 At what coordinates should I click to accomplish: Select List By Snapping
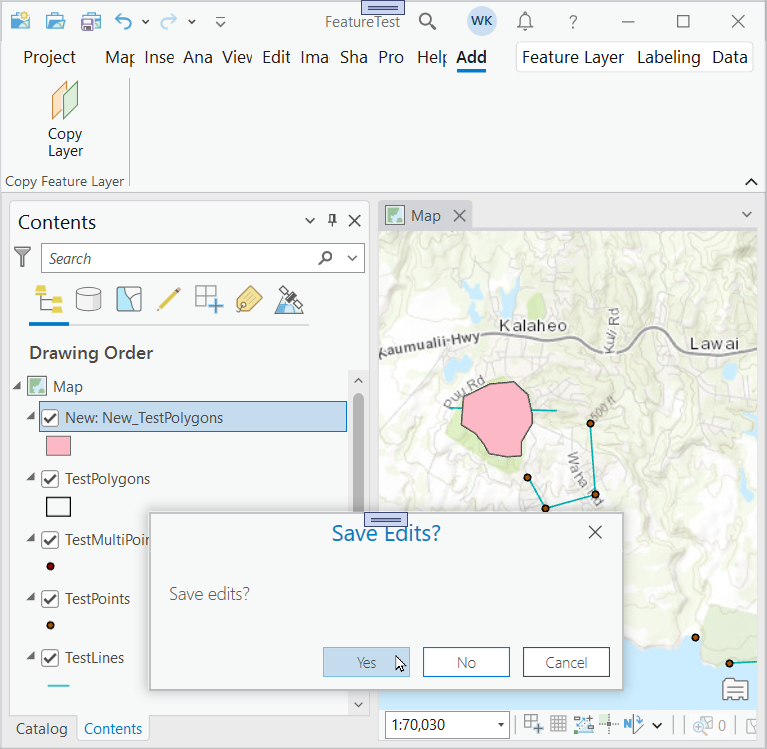pyautogui.click(x=209, y=299)
